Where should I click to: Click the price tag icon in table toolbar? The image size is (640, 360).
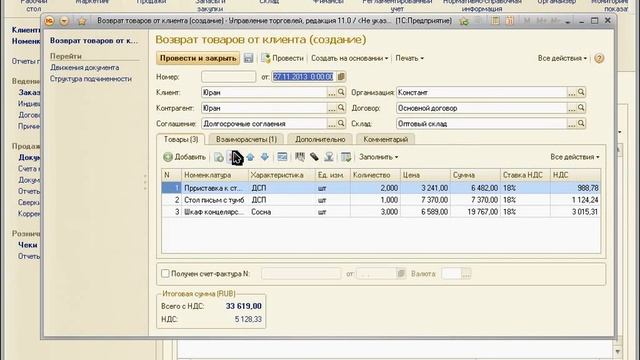pos(314,157)
